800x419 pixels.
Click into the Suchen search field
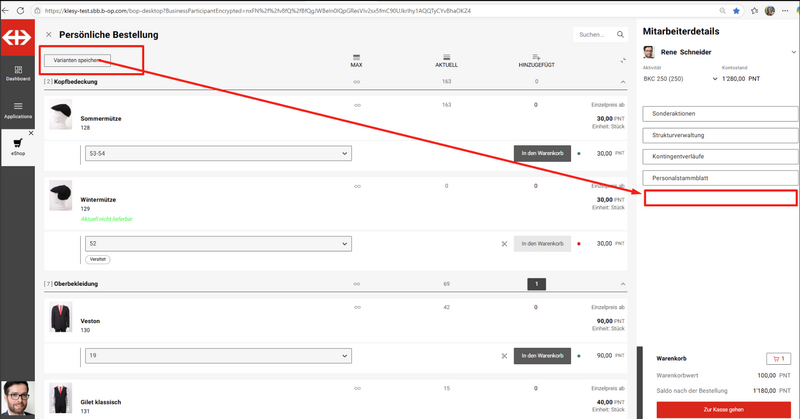click(592, 35)
